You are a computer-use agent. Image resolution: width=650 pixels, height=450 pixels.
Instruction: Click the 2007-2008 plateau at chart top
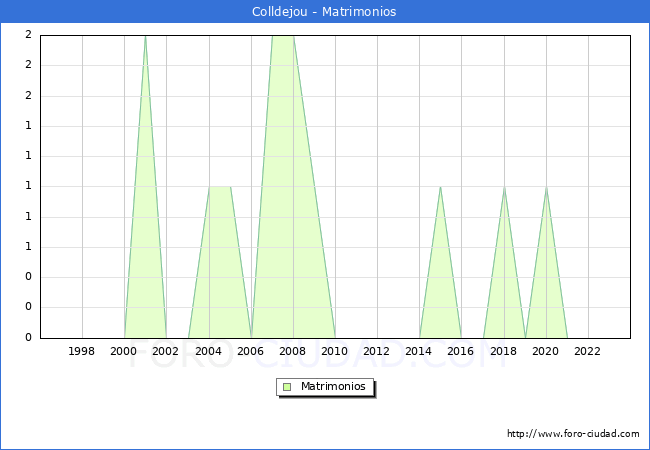(x=283, y=37)
